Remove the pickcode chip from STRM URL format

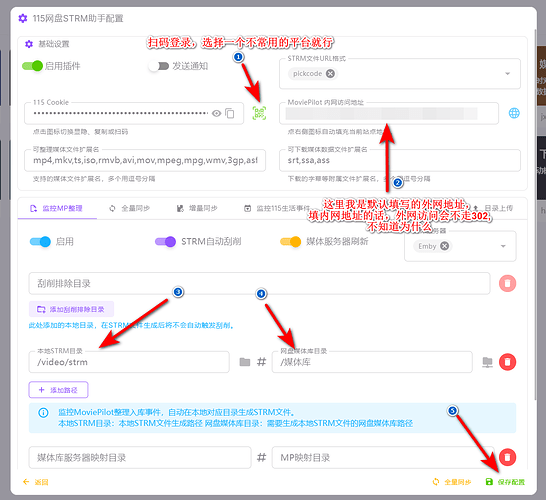pyautogui.click(x=330, y=73)
